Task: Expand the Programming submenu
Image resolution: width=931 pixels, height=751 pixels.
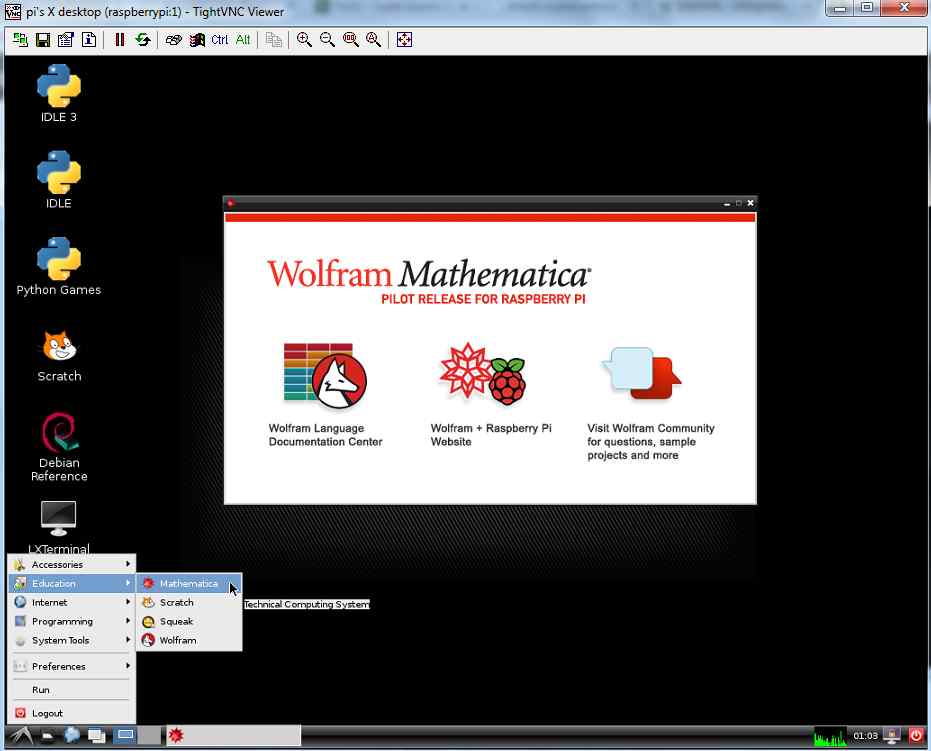Action: [72, 622]
